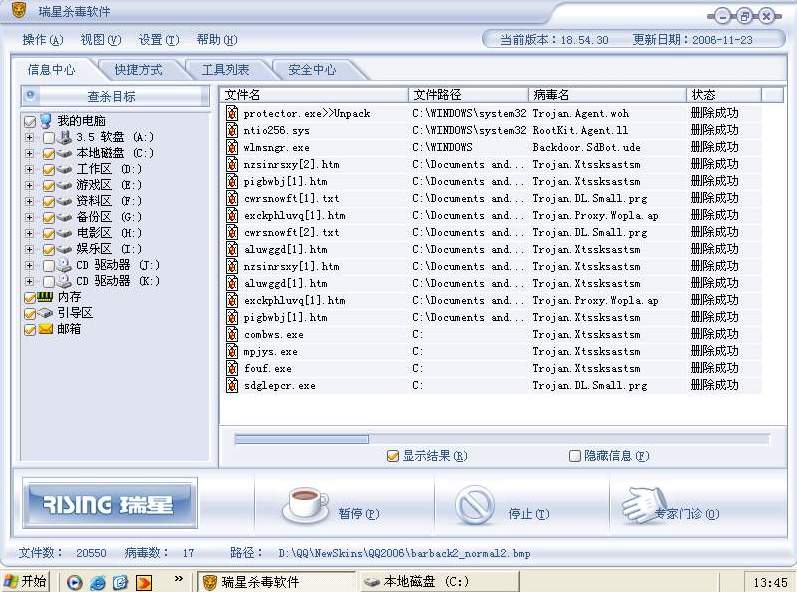Expand the 工作区 D: tree node
797x592 pixels.
click(x=29, y=169)
